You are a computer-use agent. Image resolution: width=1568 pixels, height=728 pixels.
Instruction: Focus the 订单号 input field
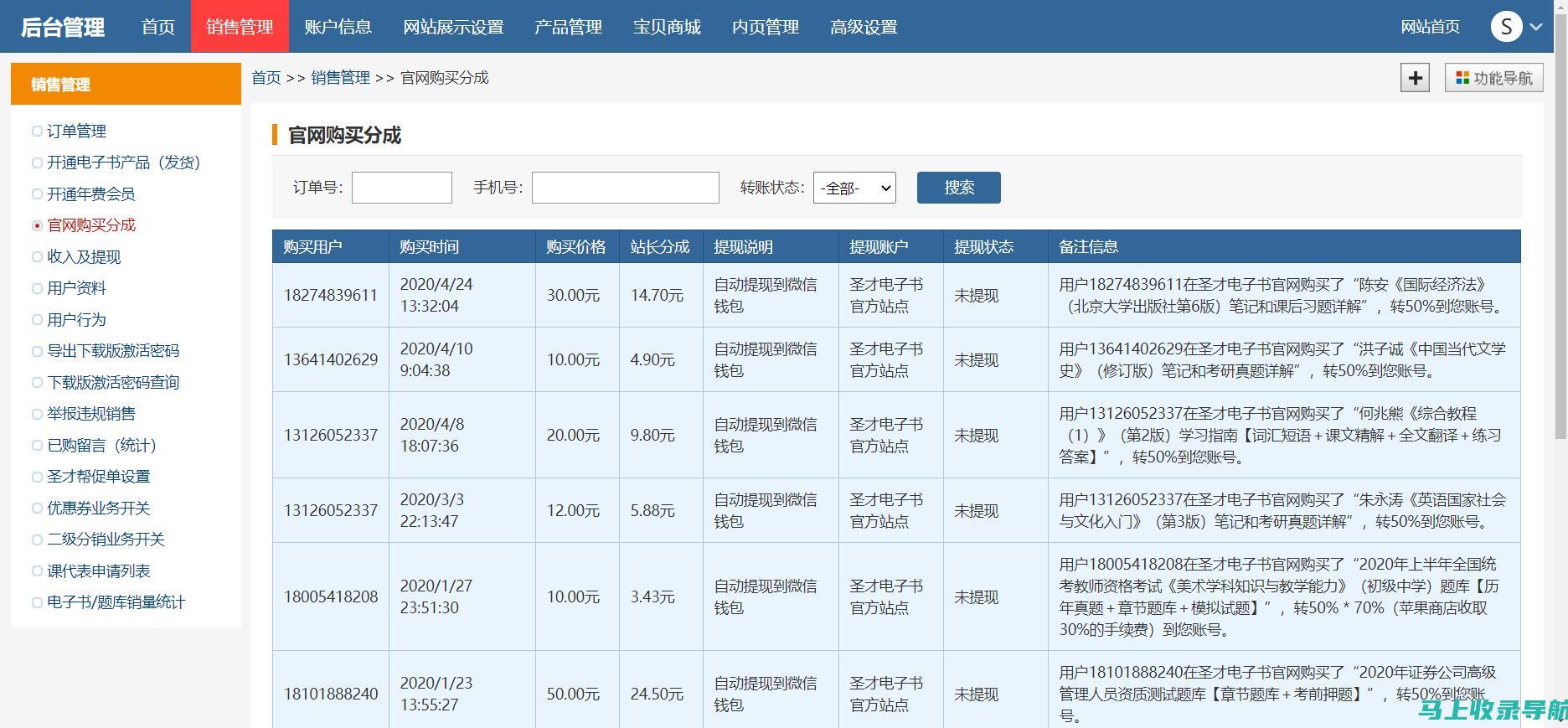click(x=402, y=188)
